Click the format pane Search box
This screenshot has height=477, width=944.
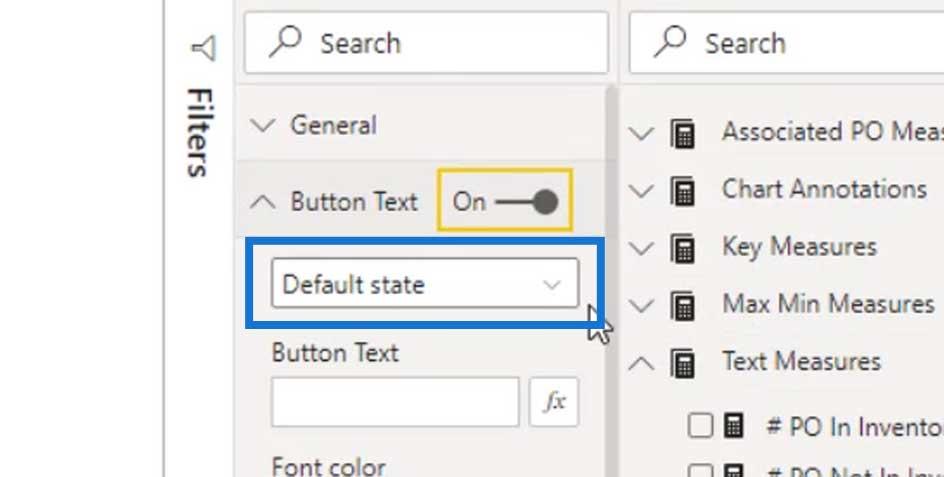(427, 43)
